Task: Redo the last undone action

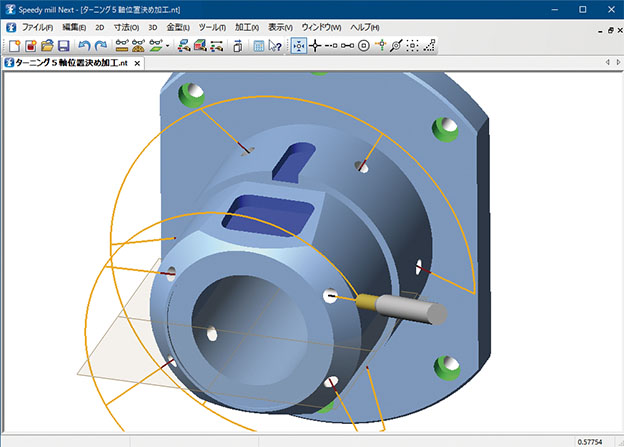Action: (x=101, y=46)
